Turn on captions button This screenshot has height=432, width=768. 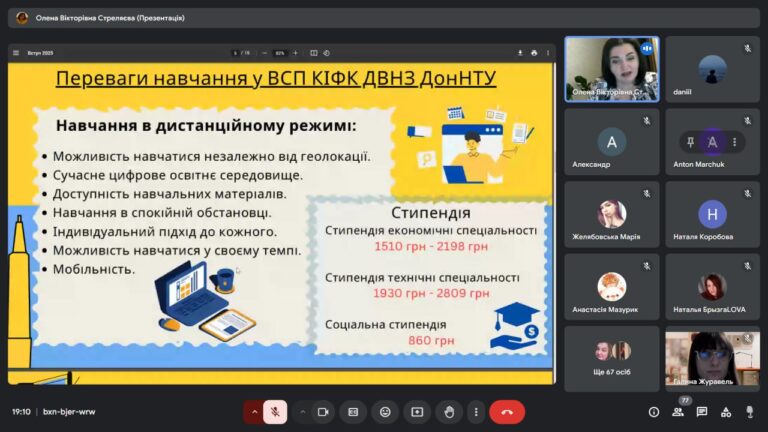point(353,412)
